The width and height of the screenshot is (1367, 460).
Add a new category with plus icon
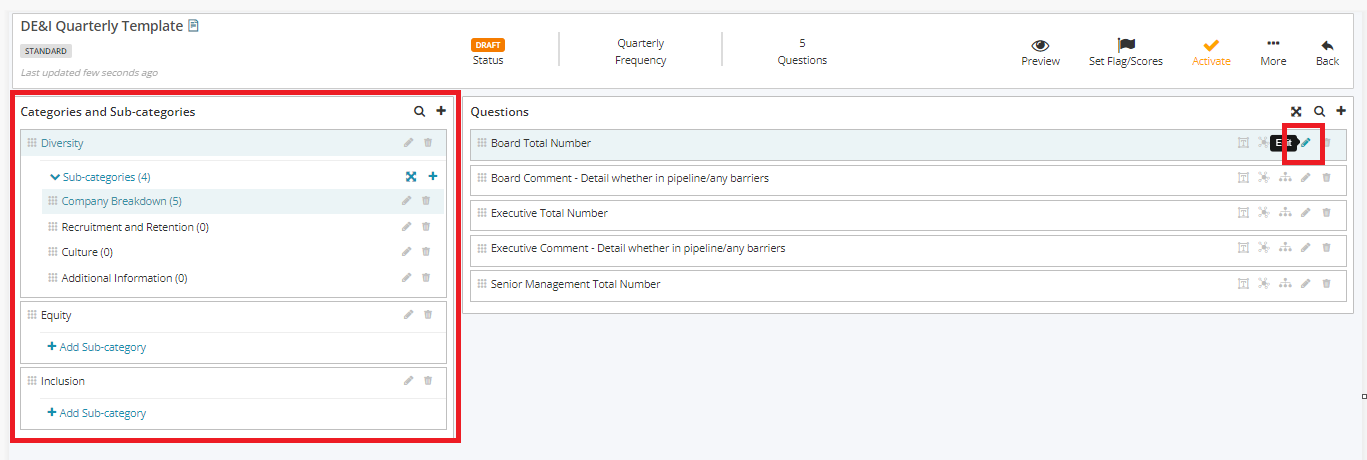click(441, 111)
